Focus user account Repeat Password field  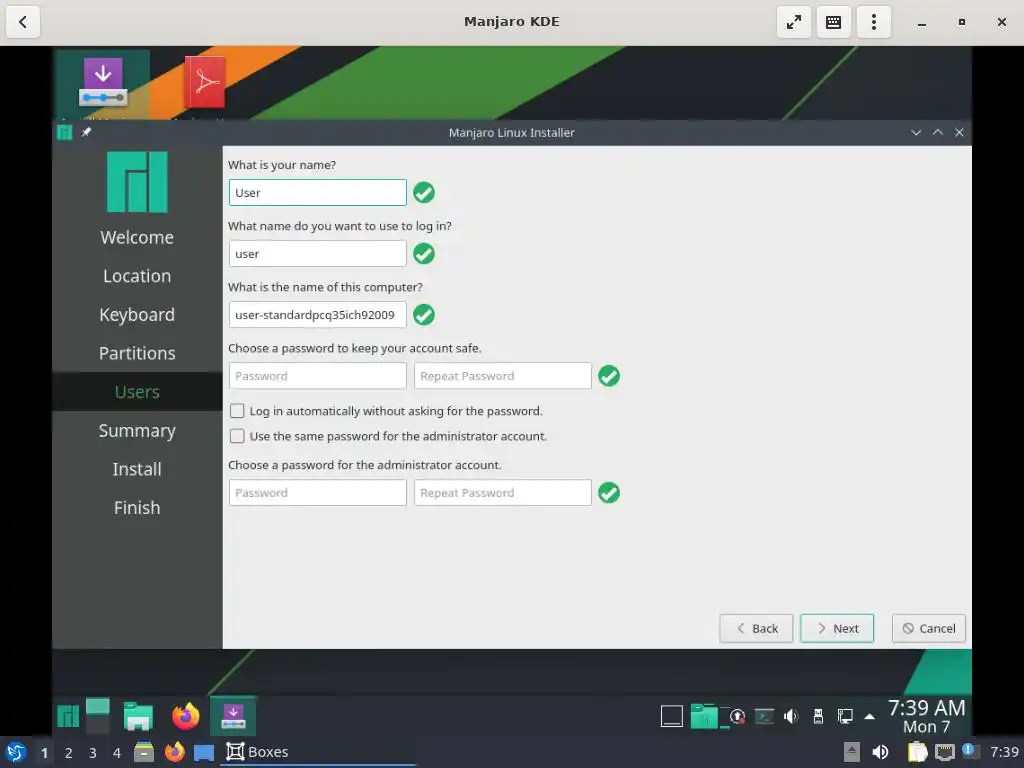click(x=503, y=376)
